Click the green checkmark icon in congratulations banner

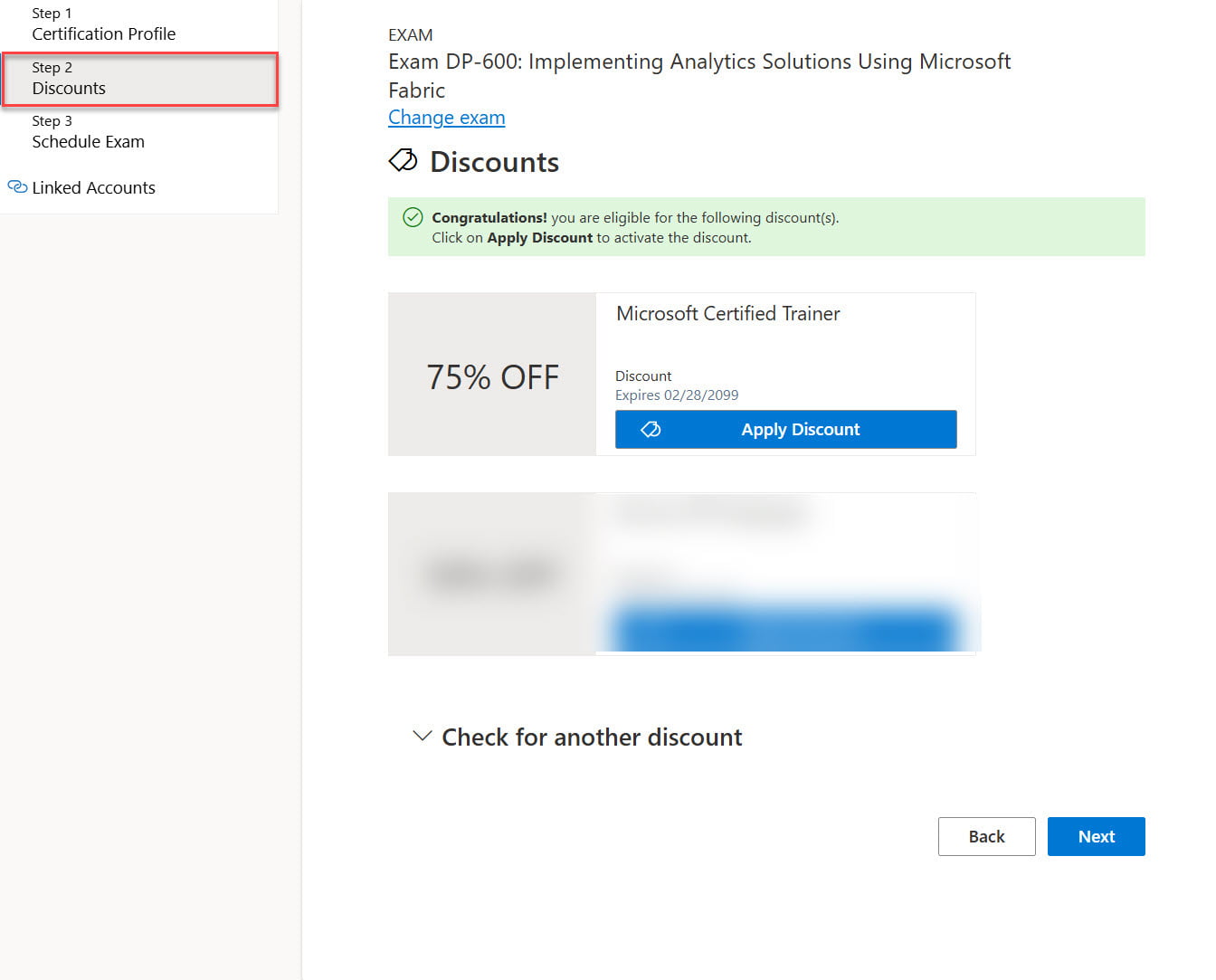[414, 217]
